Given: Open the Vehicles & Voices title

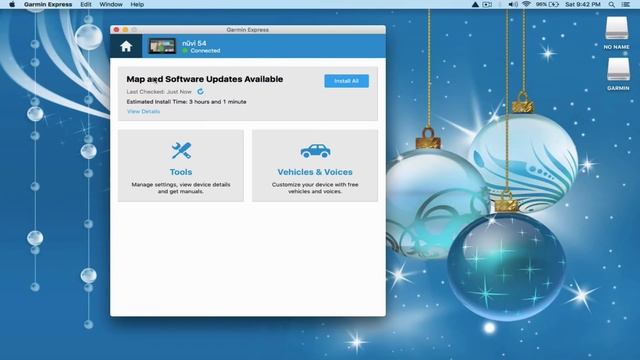Looking at the screenshot, I should click(315, 172).
